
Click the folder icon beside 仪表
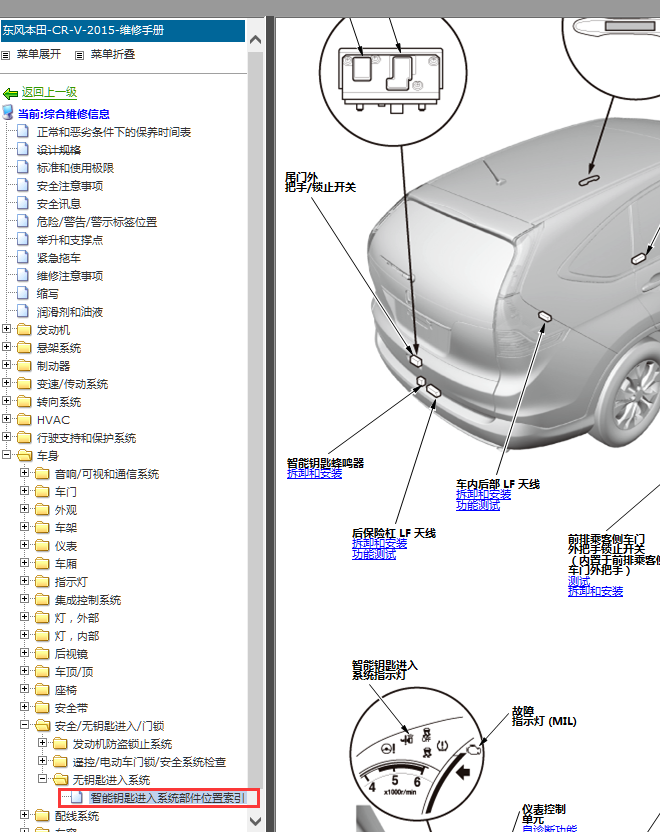[42, 545]
